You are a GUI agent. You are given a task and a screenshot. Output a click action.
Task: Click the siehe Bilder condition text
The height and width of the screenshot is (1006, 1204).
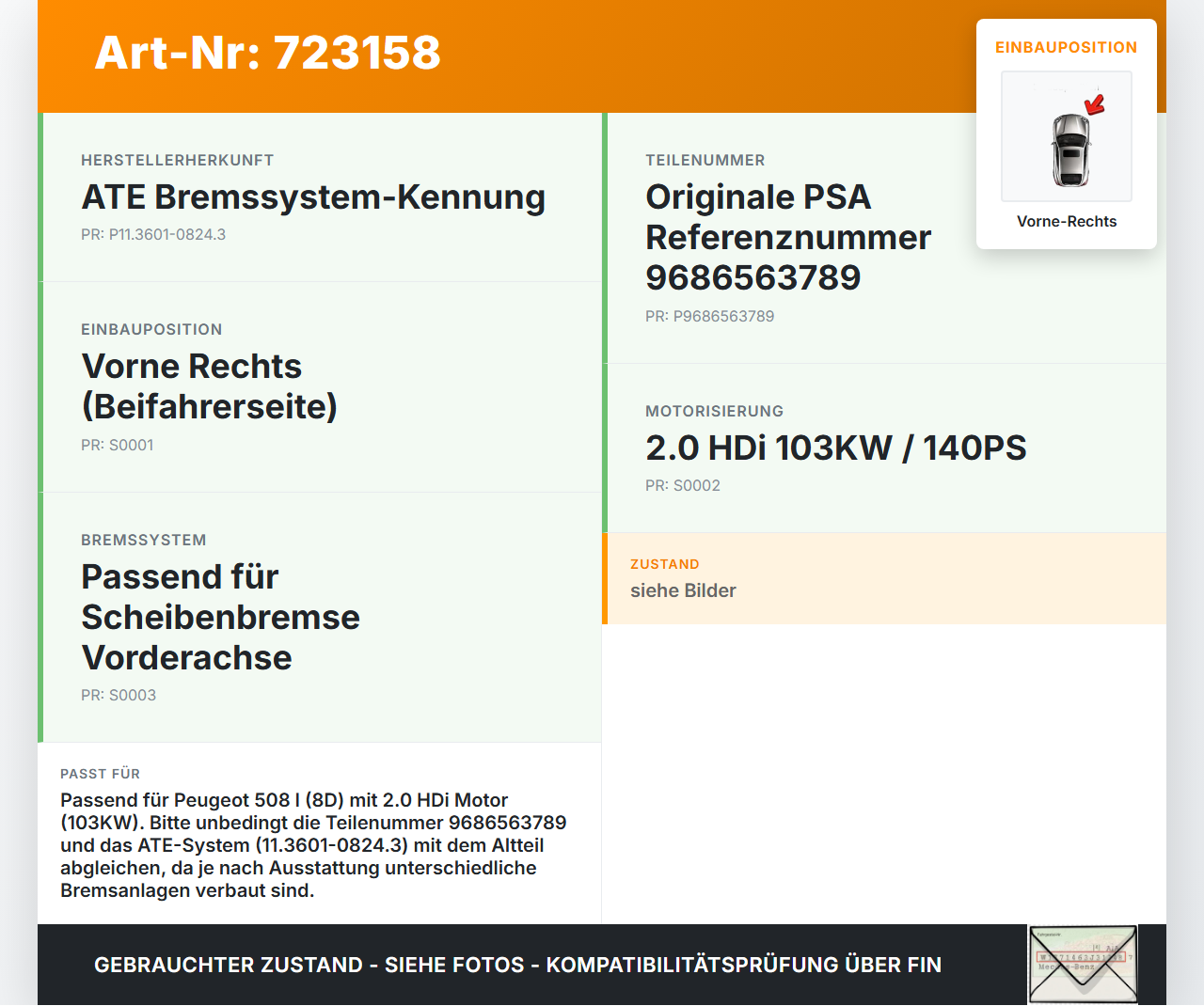[x=683, y=590]
